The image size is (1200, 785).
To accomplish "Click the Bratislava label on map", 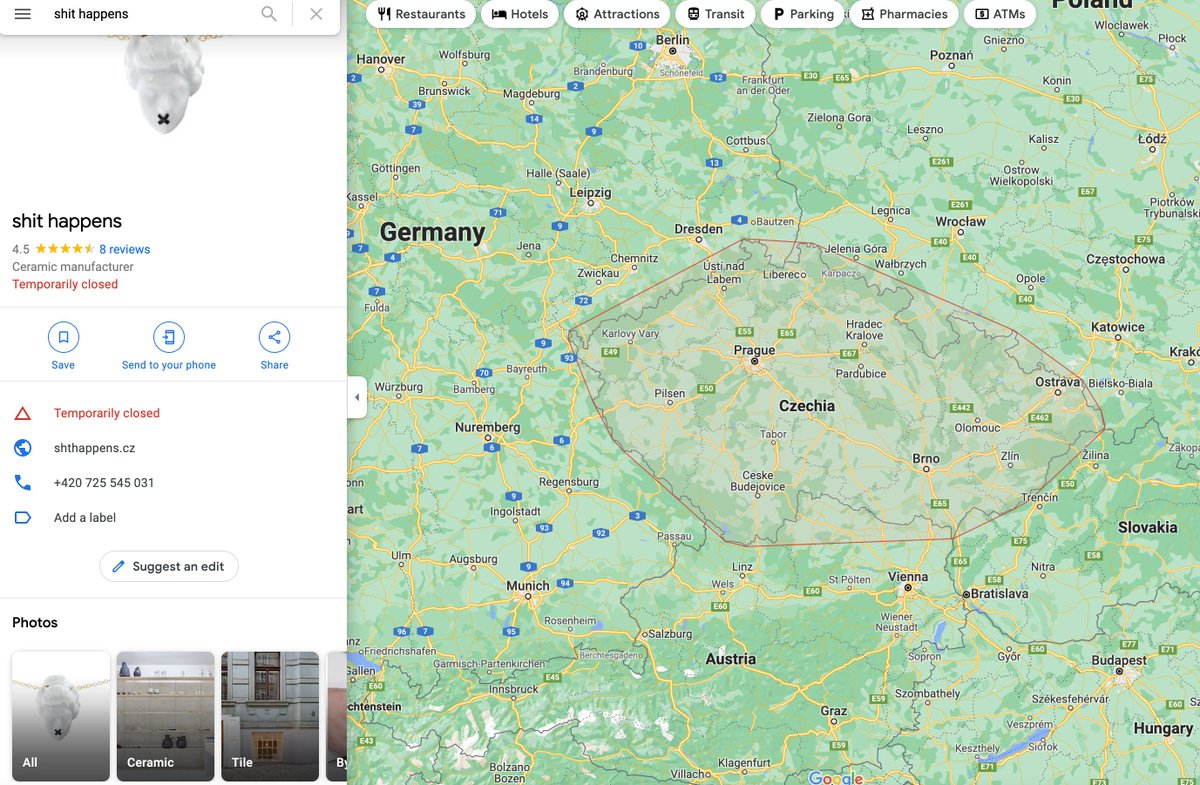I will tap(1001, 594).
